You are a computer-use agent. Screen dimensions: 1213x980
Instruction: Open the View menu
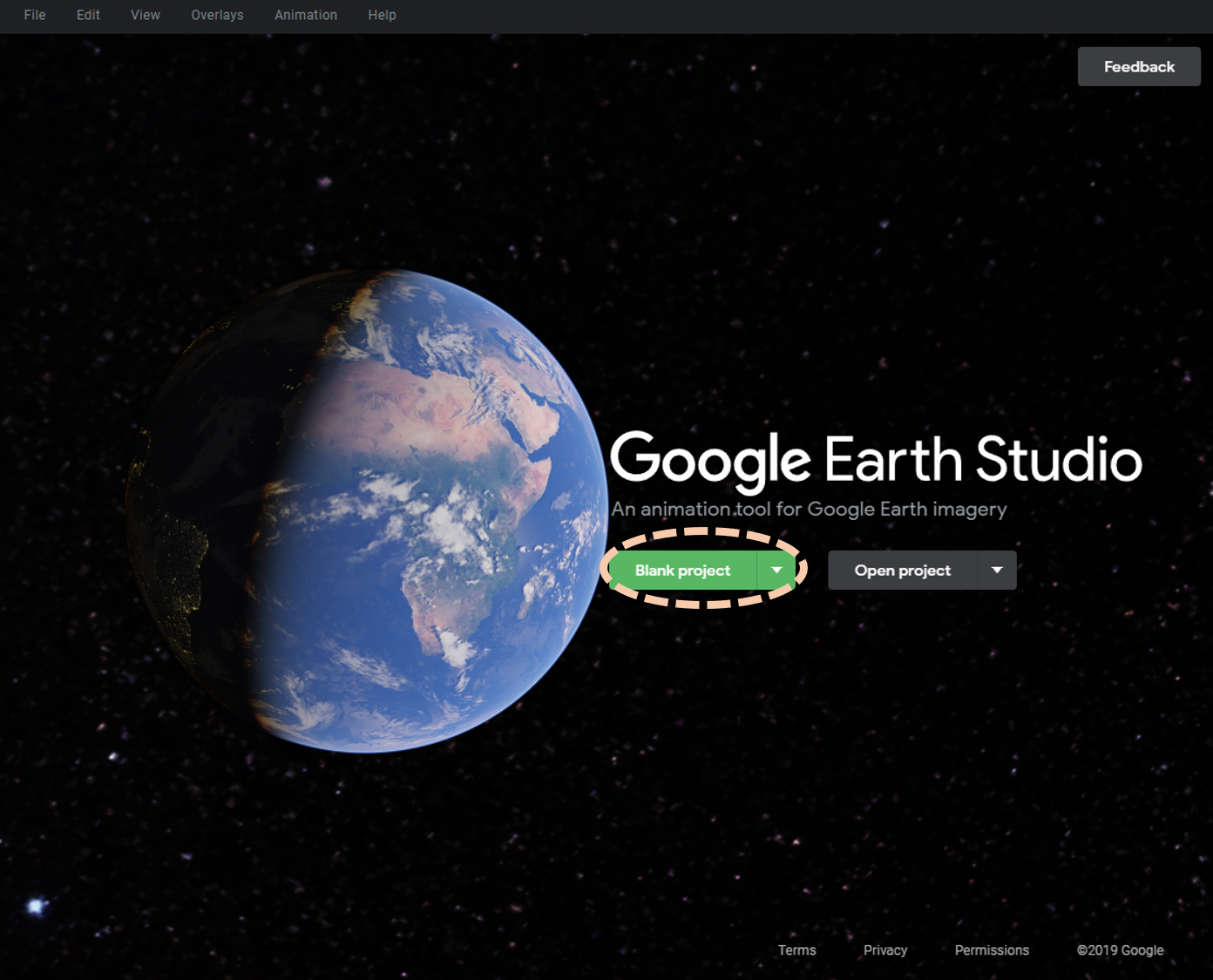point(146,15)
